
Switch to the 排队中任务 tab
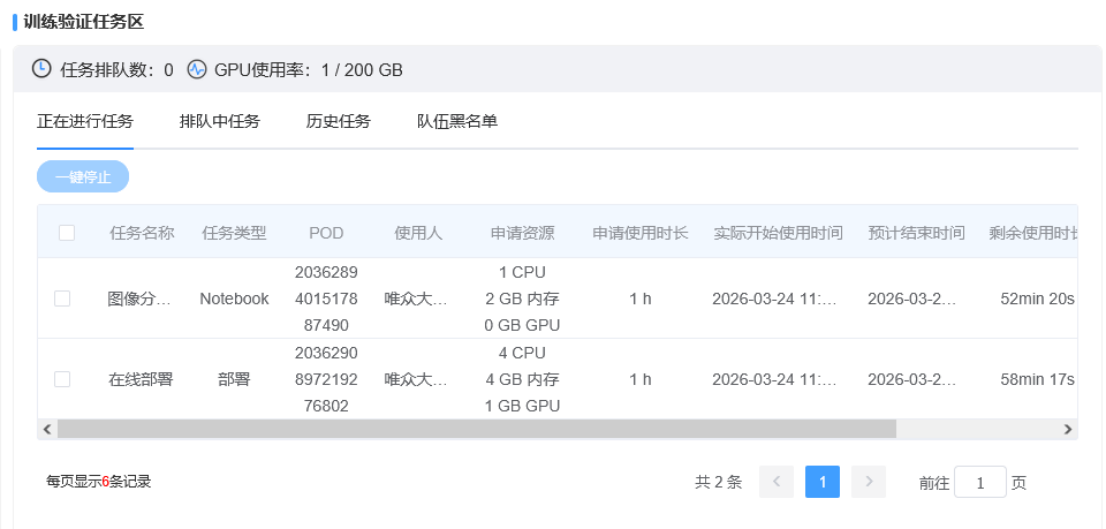tap(220, 122)
